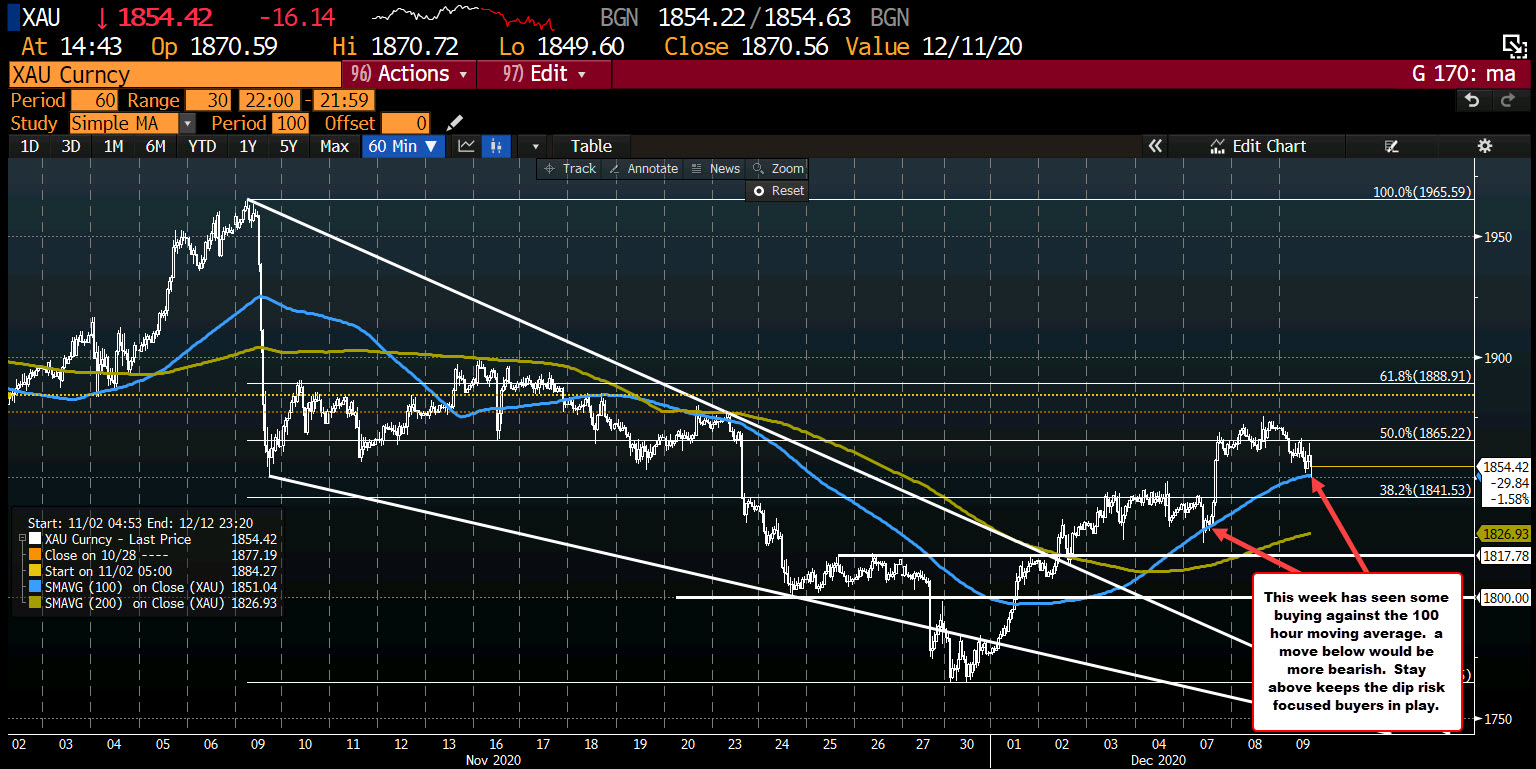This screenshot has height=769, width=1536.
Task: Click the 38.2%(1841.53) Fibonacci label
Action: (x=1425, y=490)
